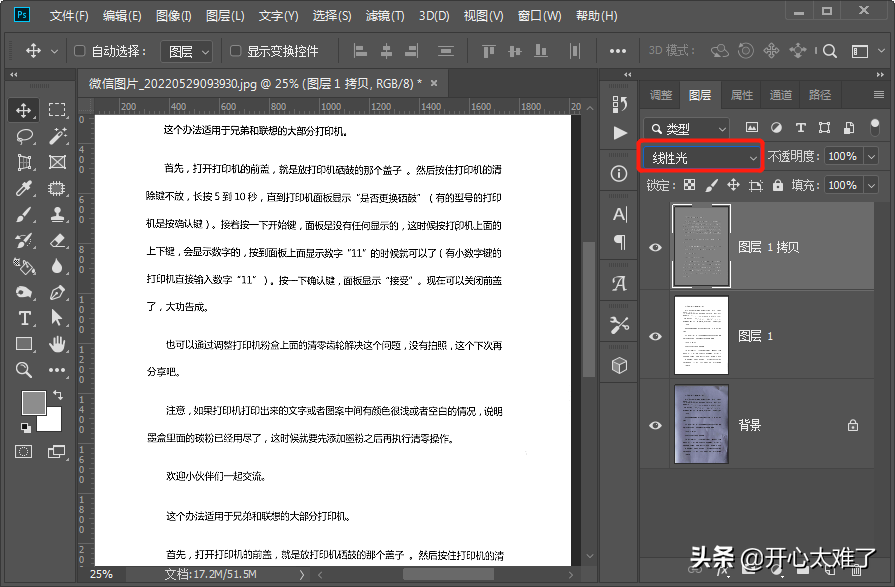895x587 pixels.
Task: Hide the 图层 1 拷贝 layer
Action: (x=655, y=247)
